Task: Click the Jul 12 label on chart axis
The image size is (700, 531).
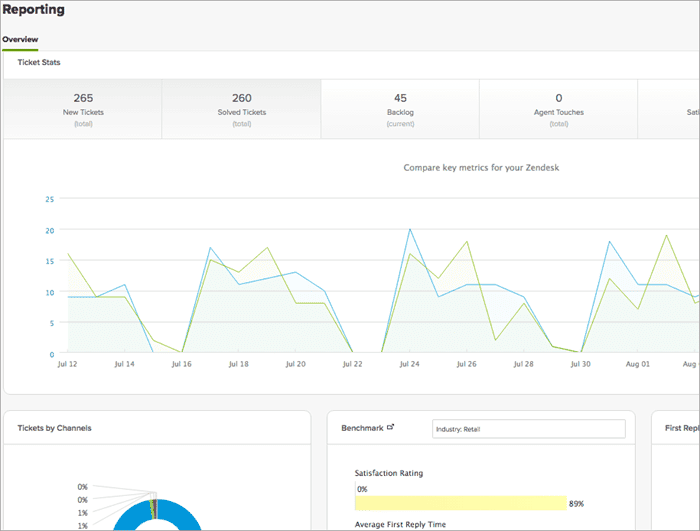Action: (x=68, y=365)
